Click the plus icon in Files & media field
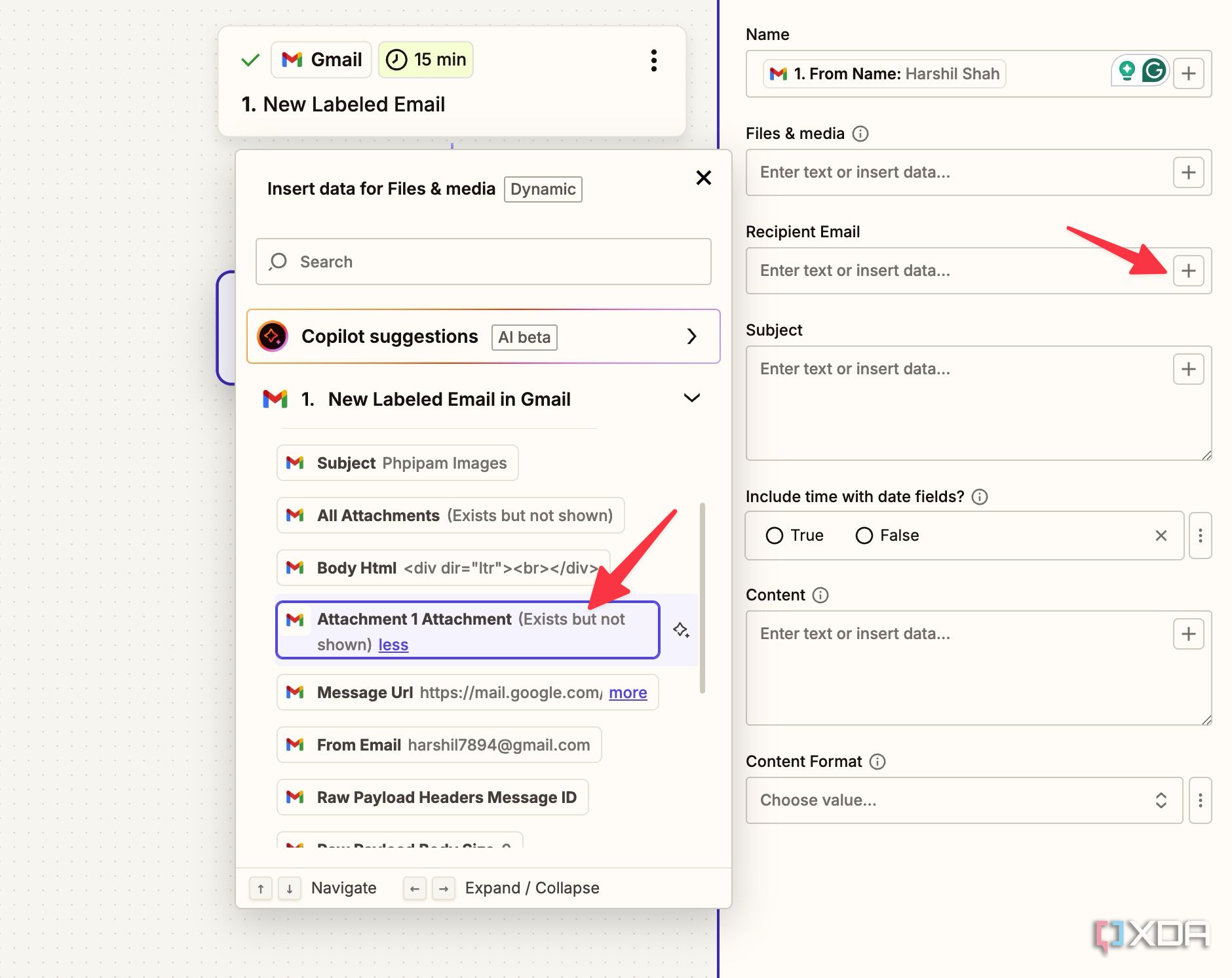The image size is (1232, 978). click(x=1188, y=172)
